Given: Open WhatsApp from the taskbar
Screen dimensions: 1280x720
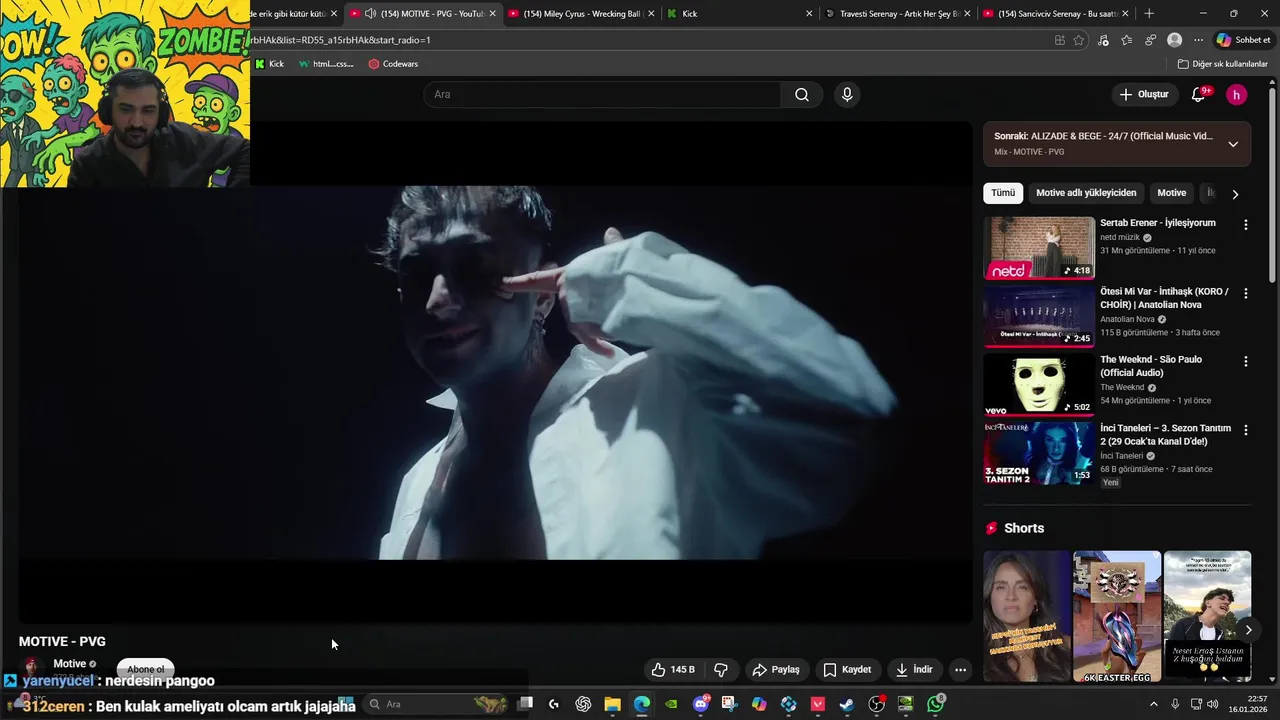Looking at the screenshot, I should pos(935,704).
